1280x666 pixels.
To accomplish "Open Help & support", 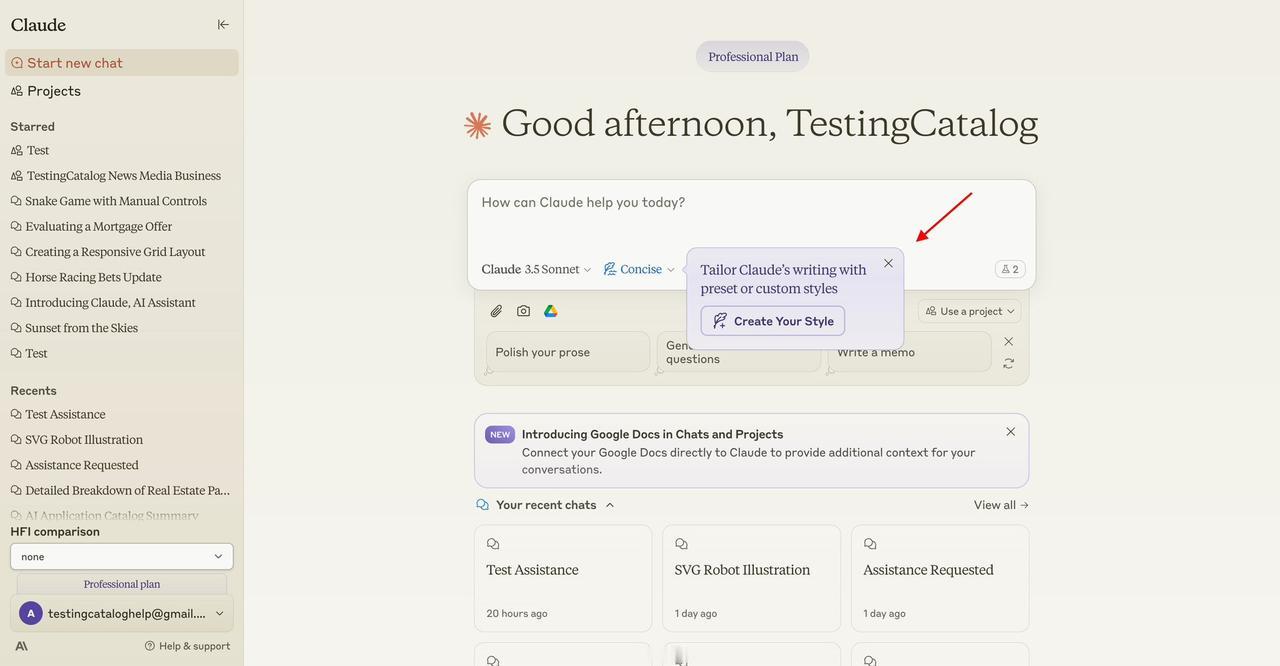I will click(188, 646).
